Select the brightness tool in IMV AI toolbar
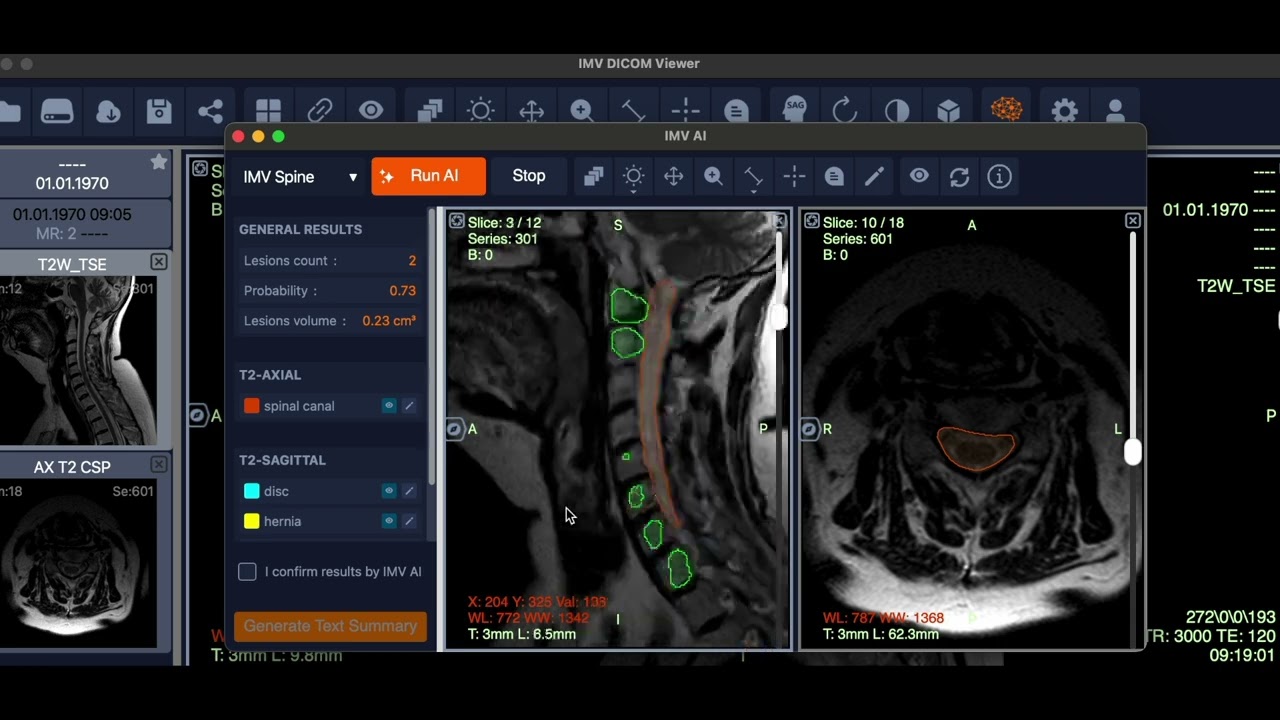The height and width of the screenshot is (720, 1280). coord(634,177)
